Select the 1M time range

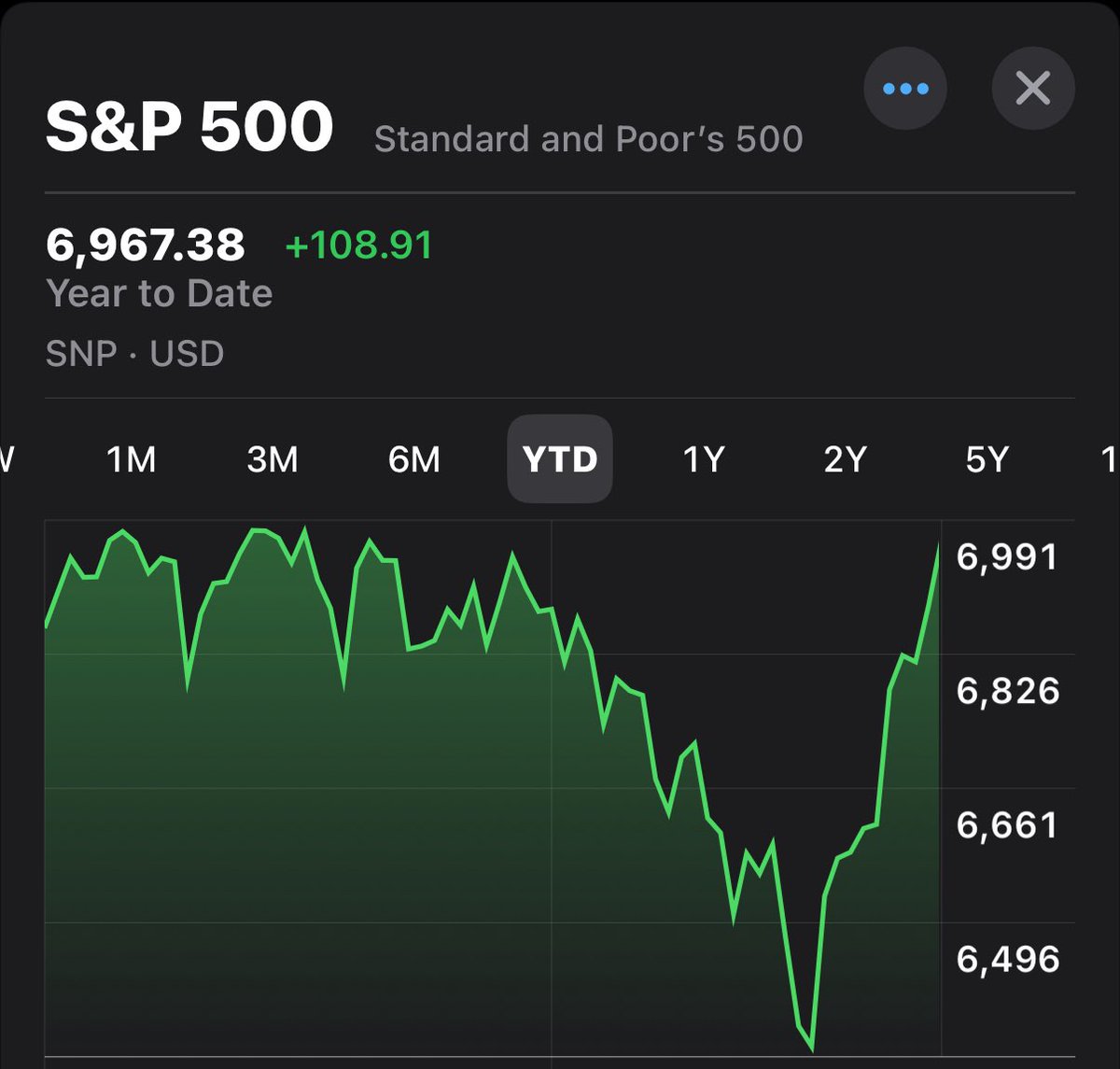click(x=131, y=459)
